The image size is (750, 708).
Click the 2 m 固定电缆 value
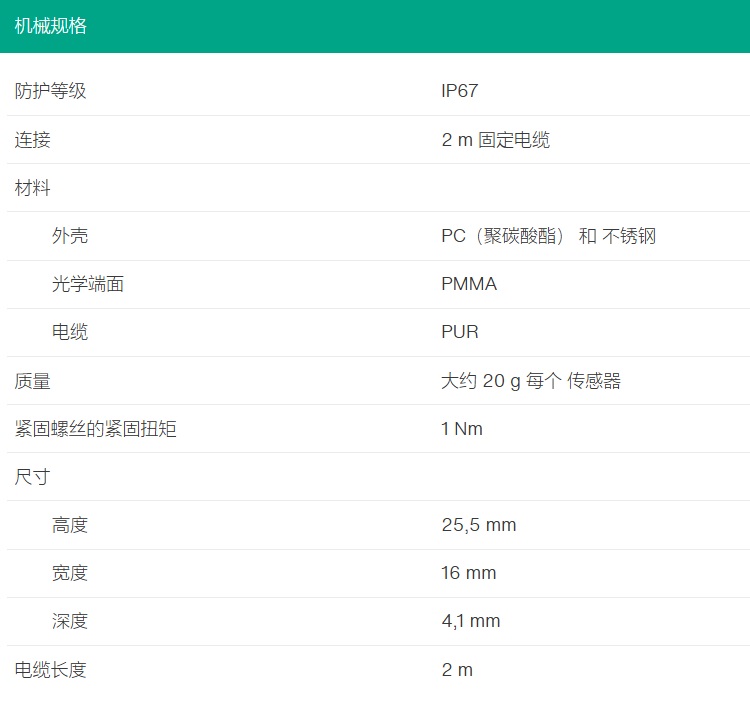495,140
